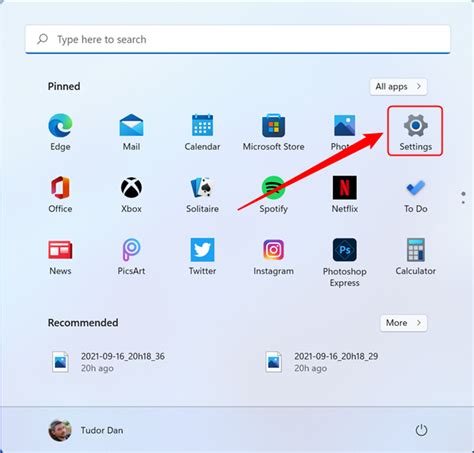474x453 pixels.
Task: Open Microsoft Store
Action: 273,132
